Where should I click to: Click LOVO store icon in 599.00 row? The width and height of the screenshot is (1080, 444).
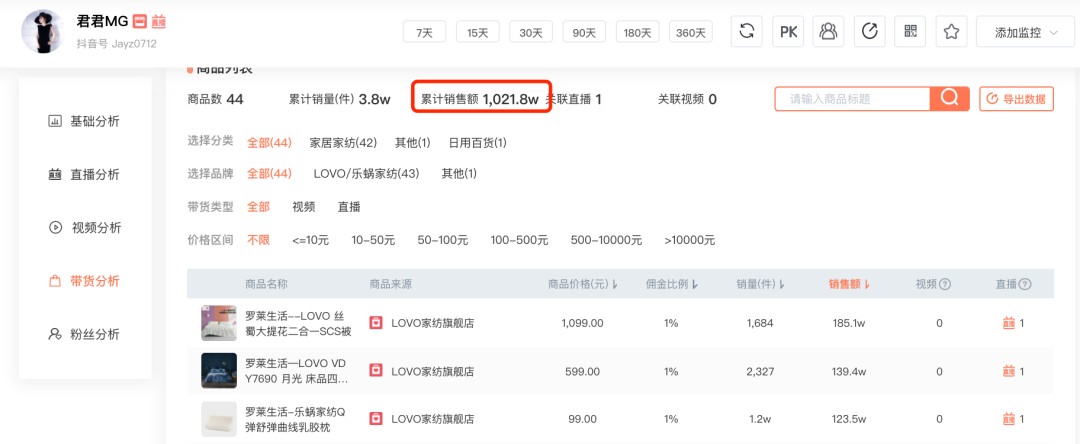(x=375, y=371)
